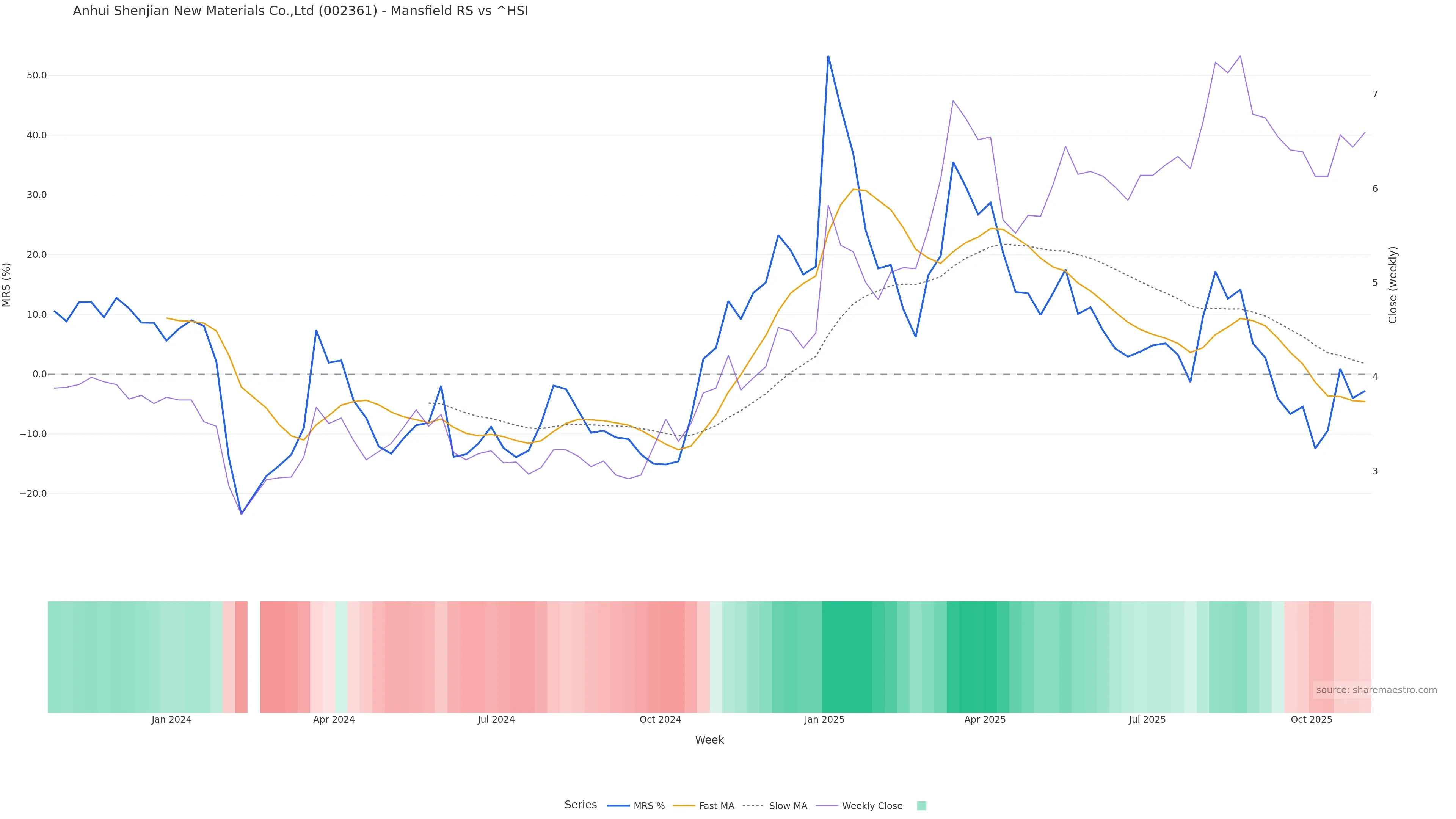Click the chart title about Mansfield RS
The height and width of the screenshot is (819, 1456).
pos(300,11)
